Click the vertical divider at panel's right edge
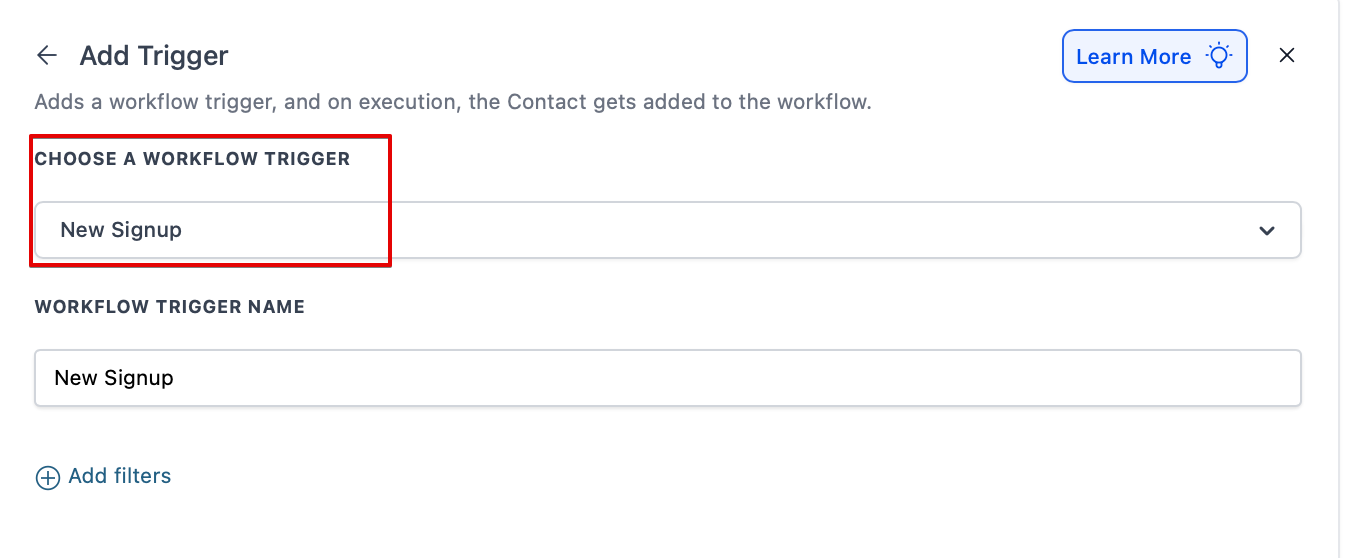1348x558 pixels. [x=1339, y=279]
